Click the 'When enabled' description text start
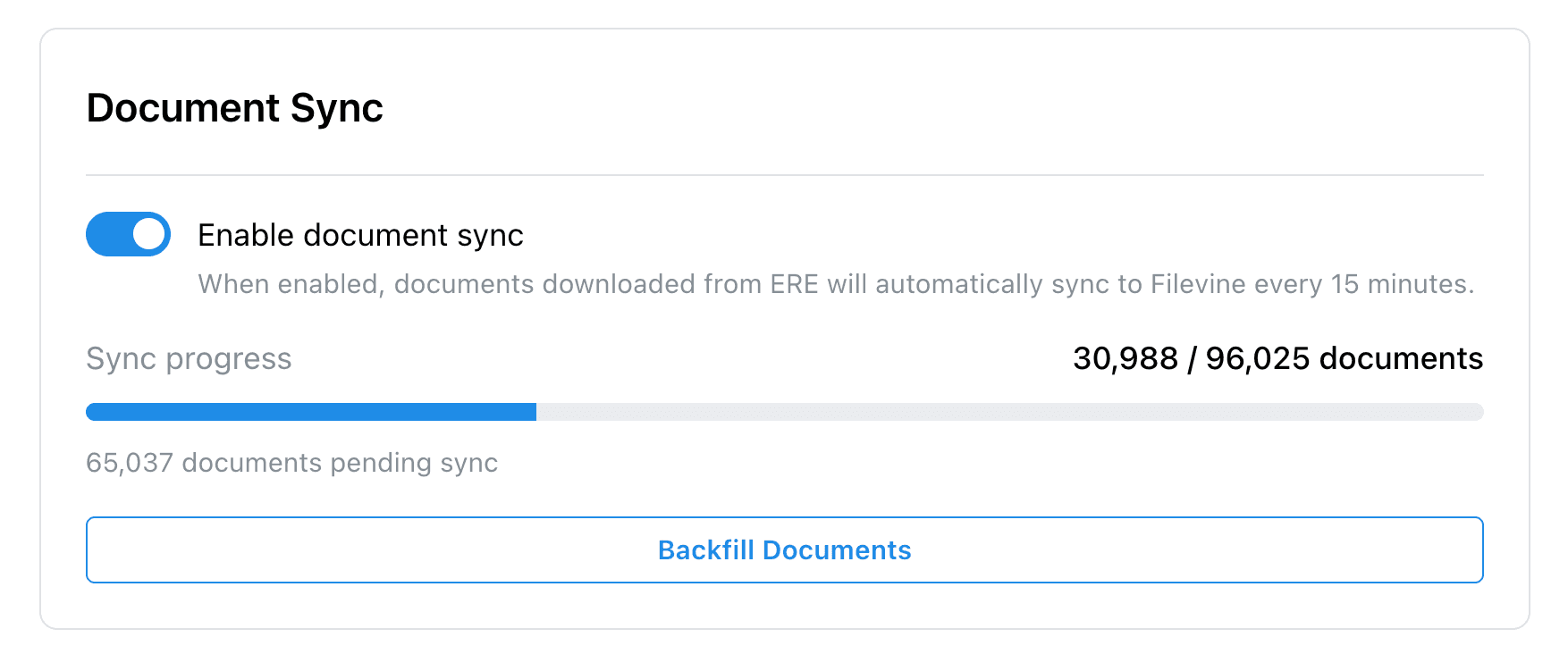Viewport: 1568px width, 654px height. [291, 284]
